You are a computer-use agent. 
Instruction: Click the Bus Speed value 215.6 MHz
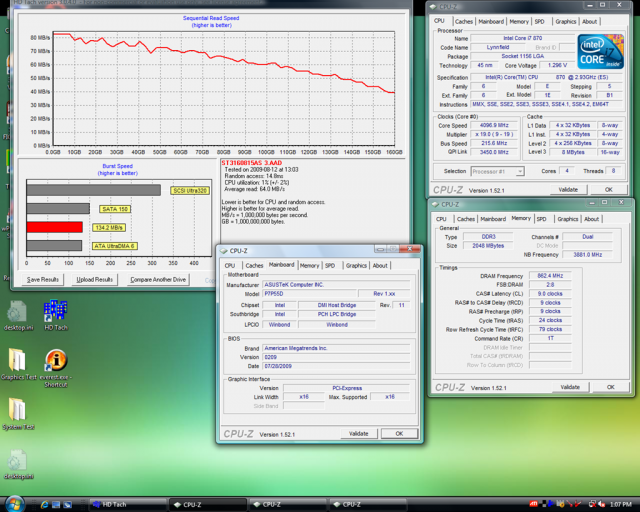(494, 143)
